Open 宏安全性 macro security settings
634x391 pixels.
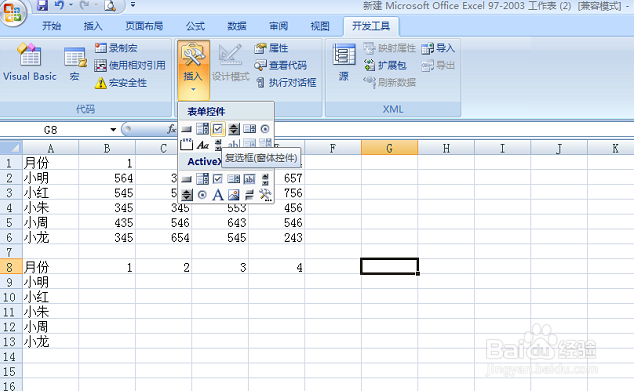click(x=120, y=83)
